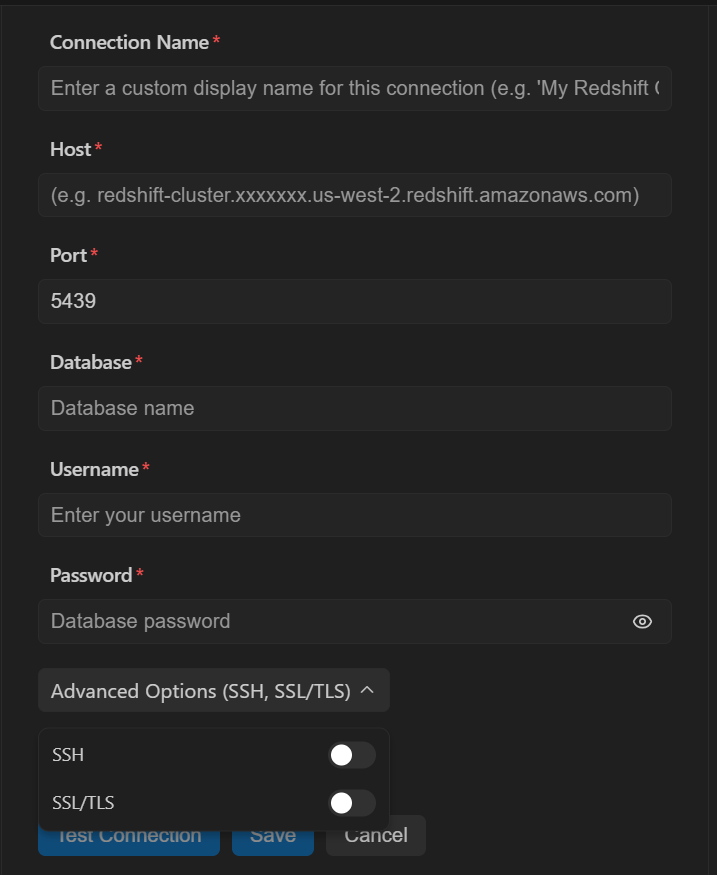Click the SSL/TLS option label
Viewport: 717px width, 875px height.
83,803
